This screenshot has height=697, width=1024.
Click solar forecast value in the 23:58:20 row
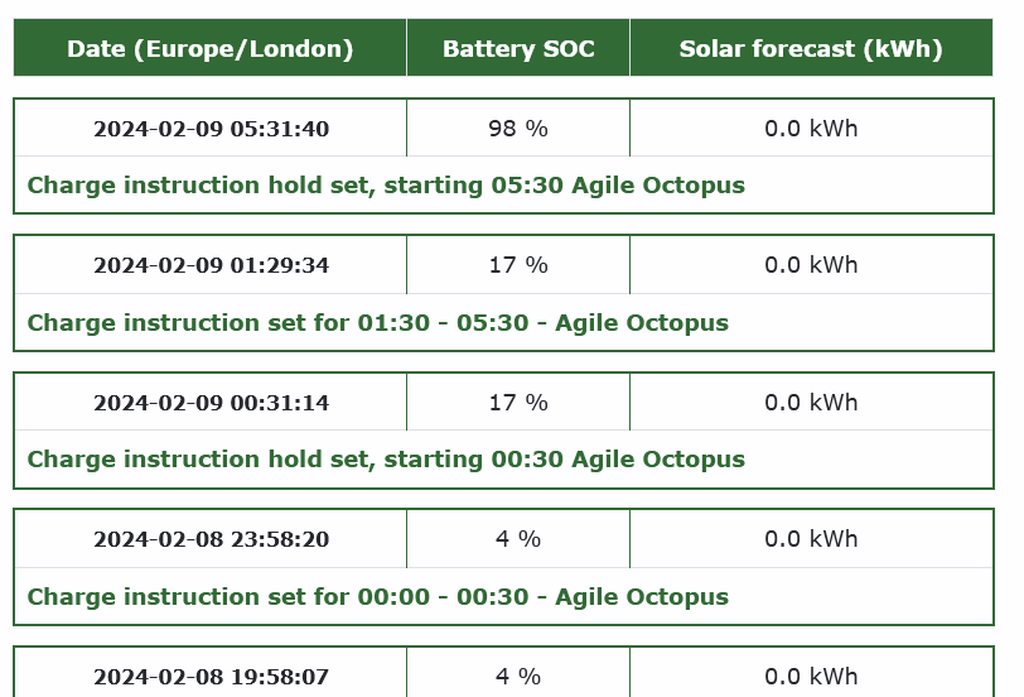pyautogui.click(x=811, y=540)
